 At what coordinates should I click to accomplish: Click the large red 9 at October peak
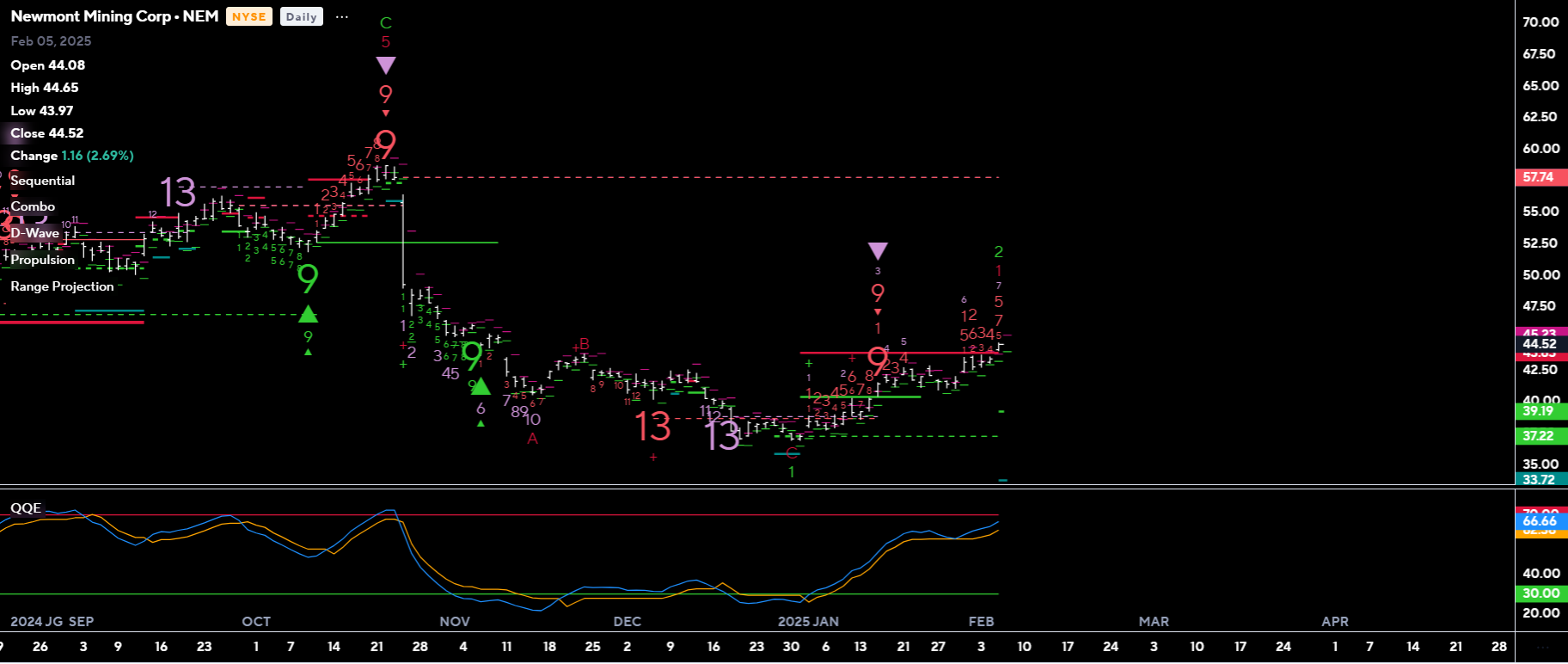[x=386, y=144]
